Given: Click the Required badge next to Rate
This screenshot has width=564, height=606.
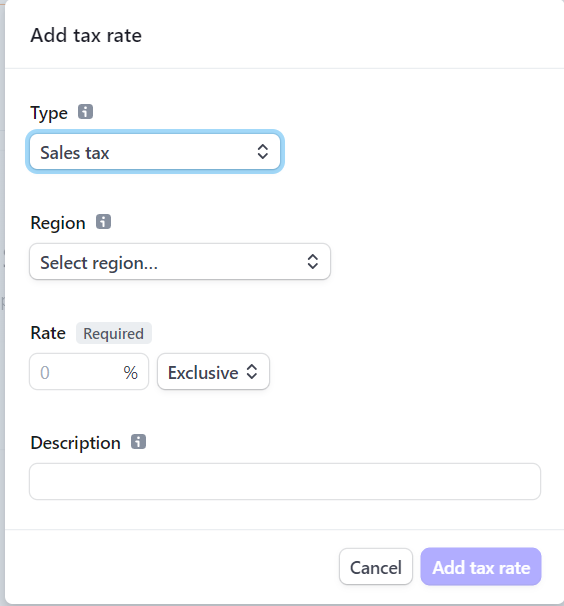Looking at the screenshot, I should click(114, 333).
